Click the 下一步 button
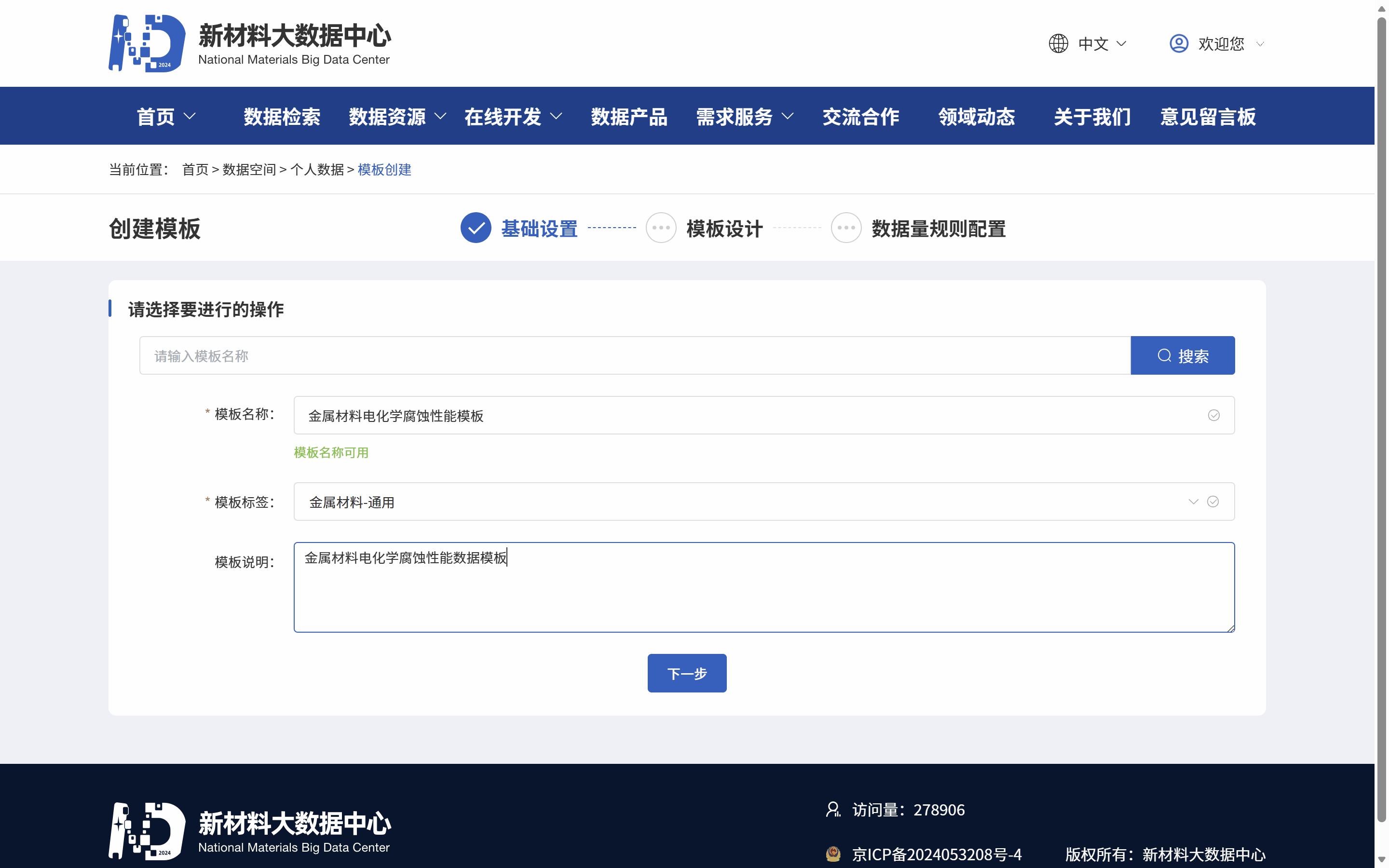The height and width of the screenshot is (868, 1389). pos(686,673)
